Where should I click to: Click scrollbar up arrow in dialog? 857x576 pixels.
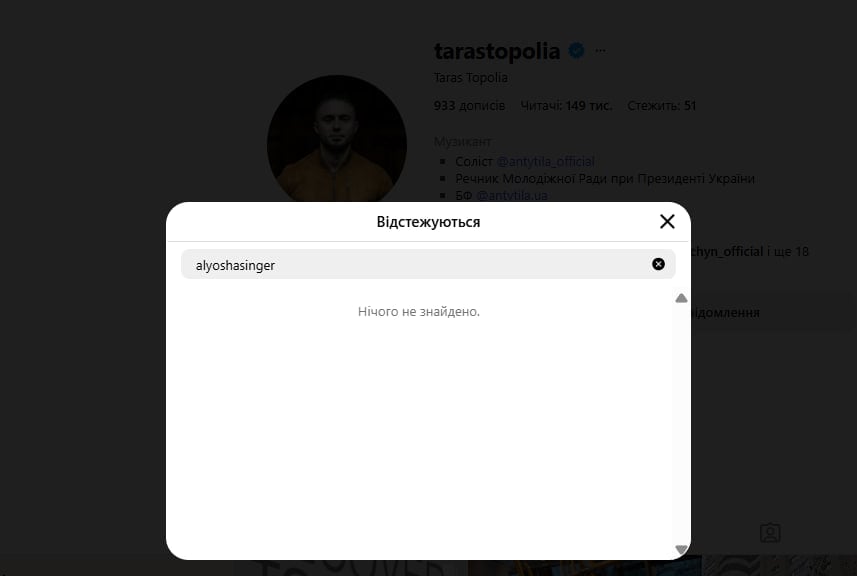click(x=681, y=298)
